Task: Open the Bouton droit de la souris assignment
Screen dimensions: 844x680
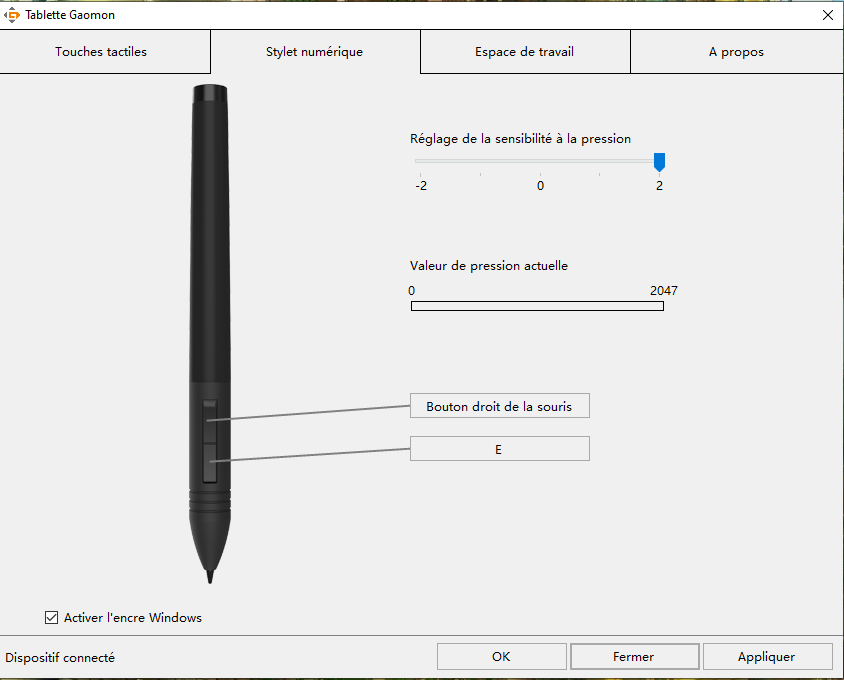Action: (x=499, y=406)
